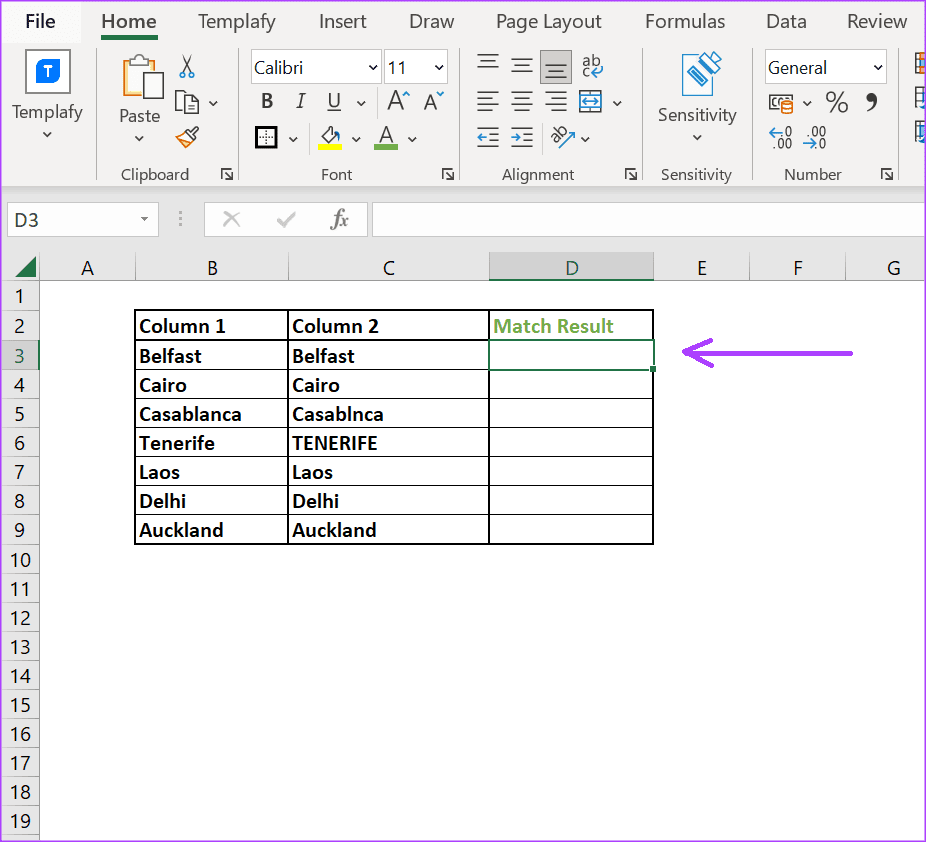
Task: Increase font size with large A icon
Action: point(398,101)
